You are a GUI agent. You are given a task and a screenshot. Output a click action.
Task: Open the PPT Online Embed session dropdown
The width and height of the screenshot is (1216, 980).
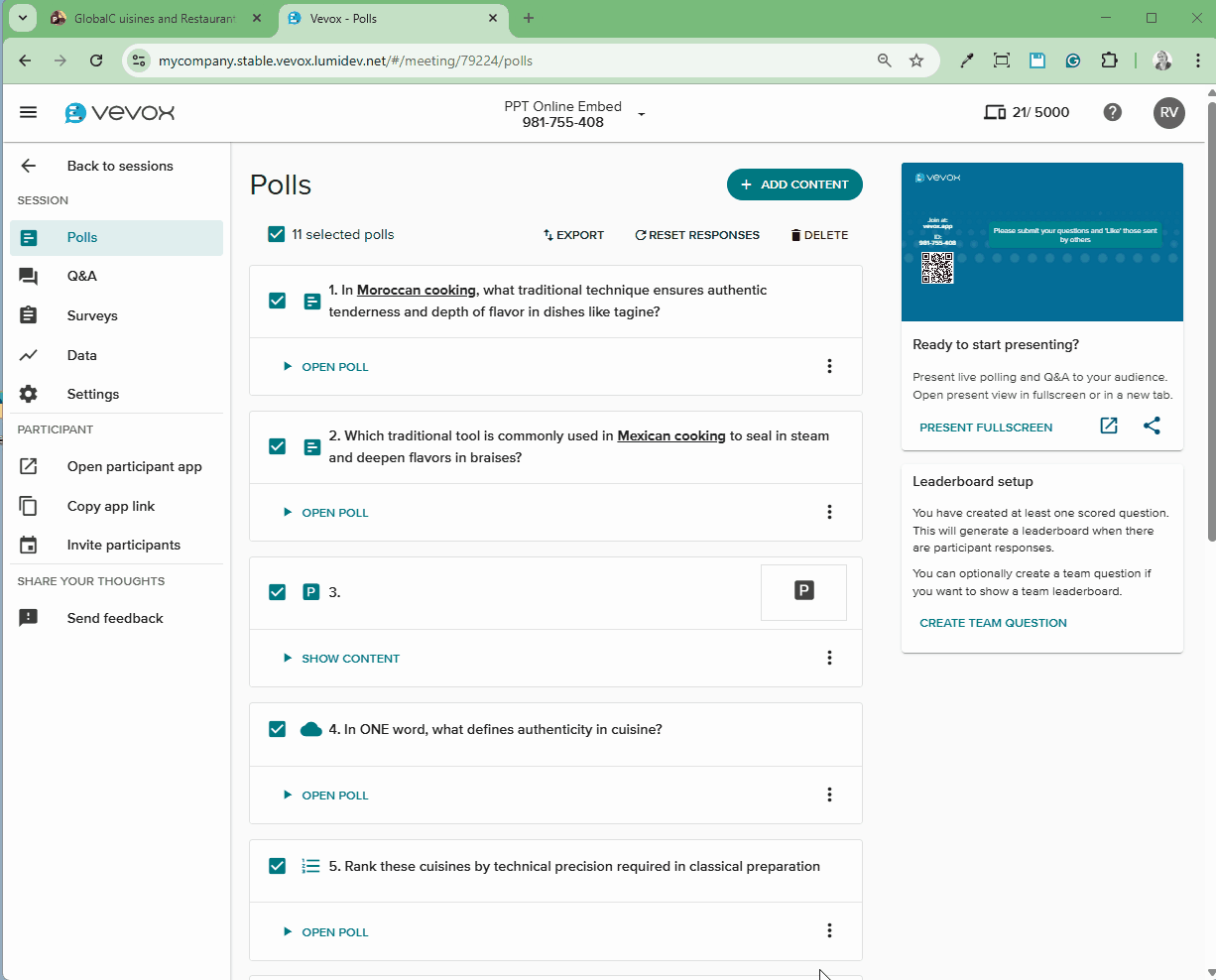click(x=641, y=113)
